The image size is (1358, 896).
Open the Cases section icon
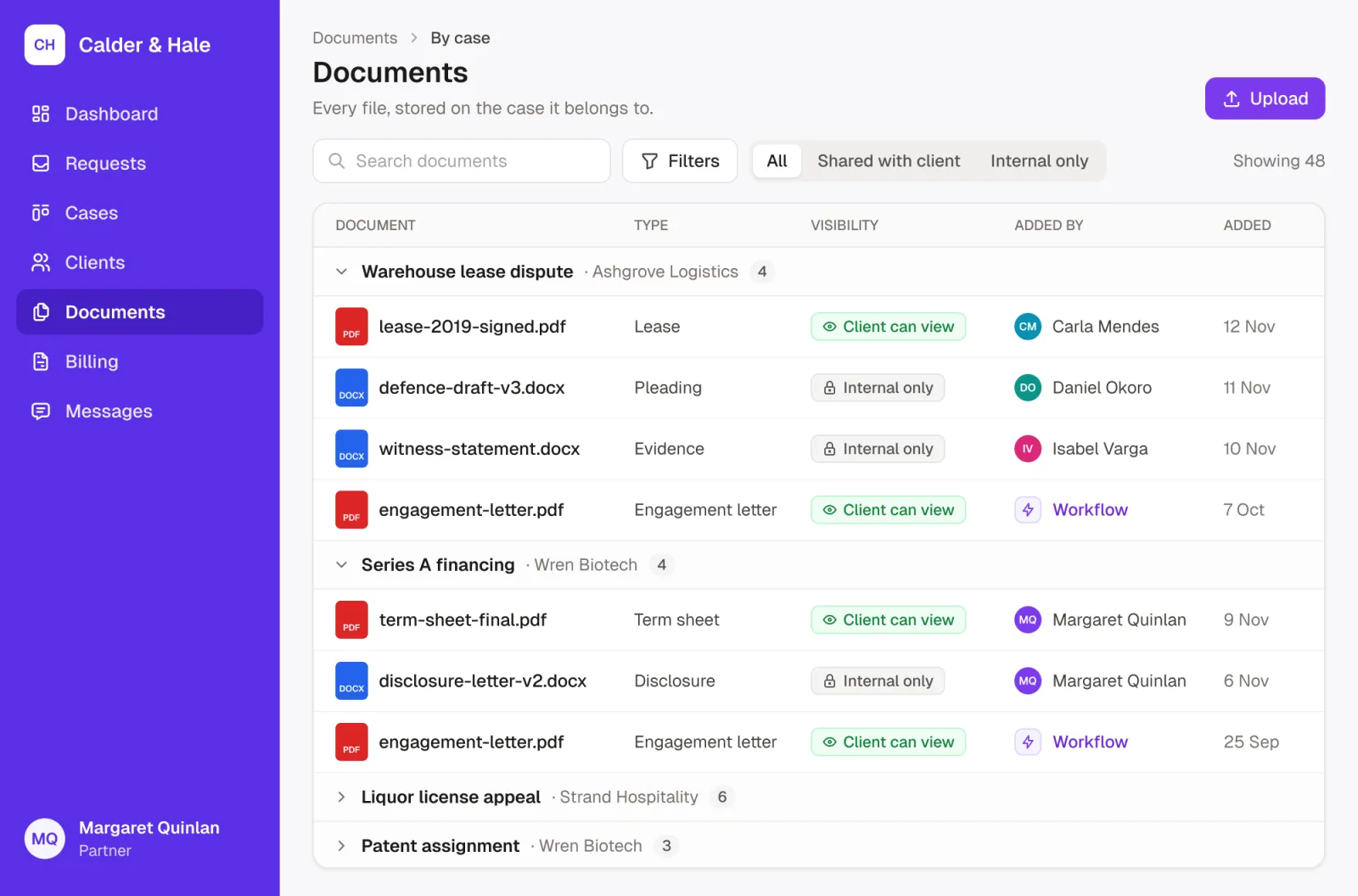[41, 213]
